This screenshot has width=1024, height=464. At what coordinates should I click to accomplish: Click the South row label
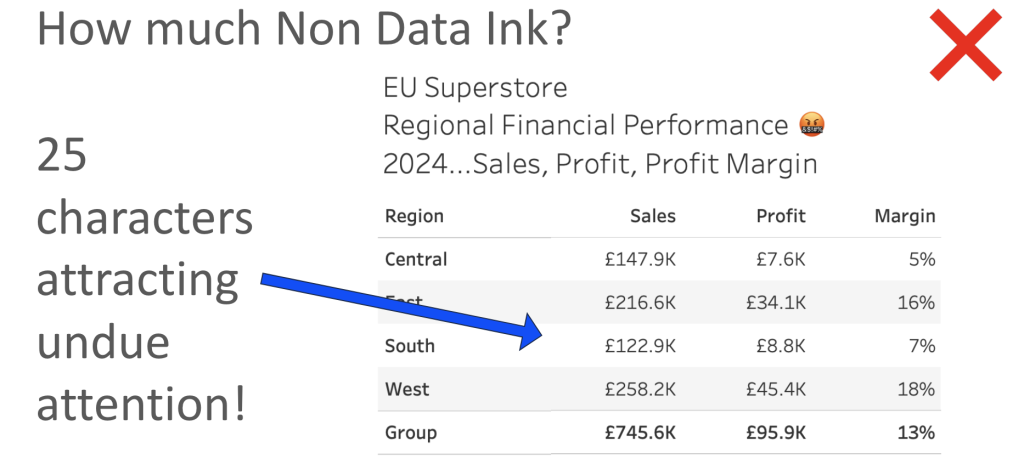point(409,346)
